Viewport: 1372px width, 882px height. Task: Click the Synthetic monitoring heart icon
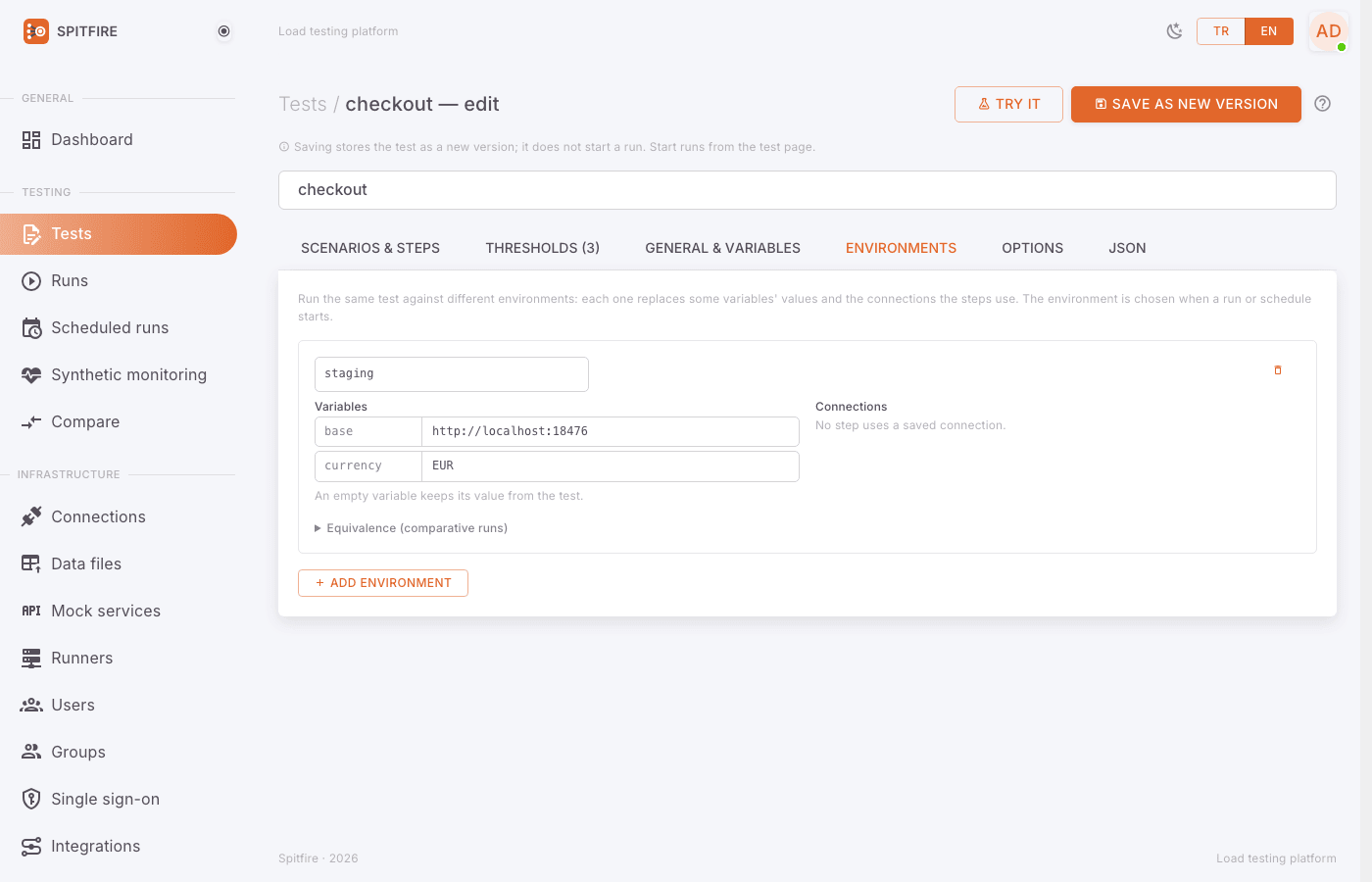[x=31, y=375]
